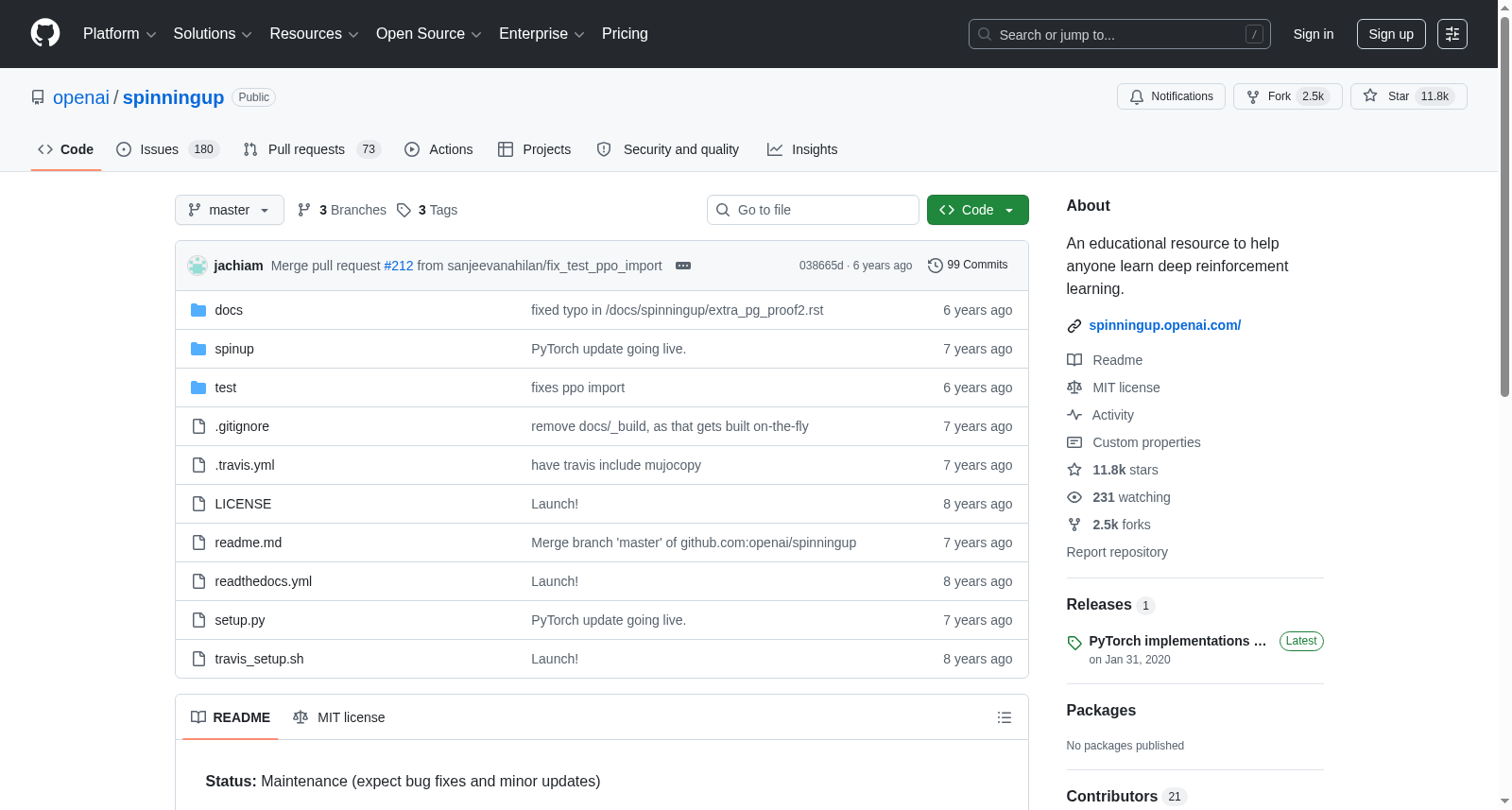Open the spinningup.openai.com link

(x=1164, y=325)
